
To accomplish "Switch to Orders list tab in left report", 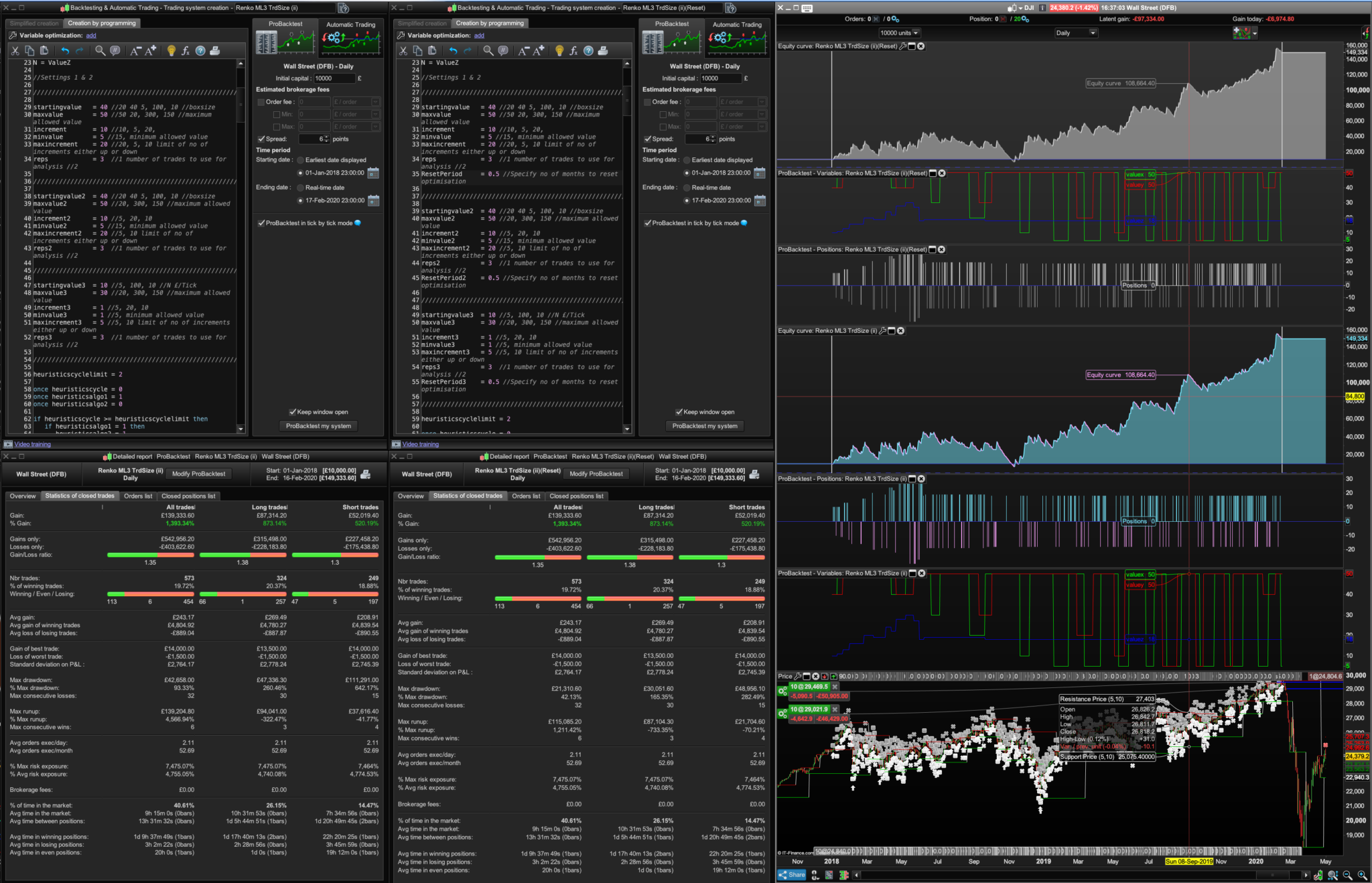I will (x=138, y=496).
